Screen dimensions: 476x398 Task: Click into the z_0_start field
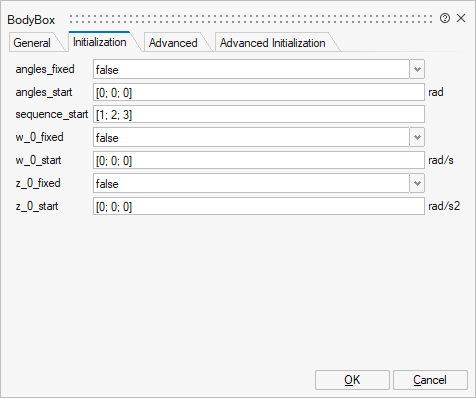[x=259, y=206]
